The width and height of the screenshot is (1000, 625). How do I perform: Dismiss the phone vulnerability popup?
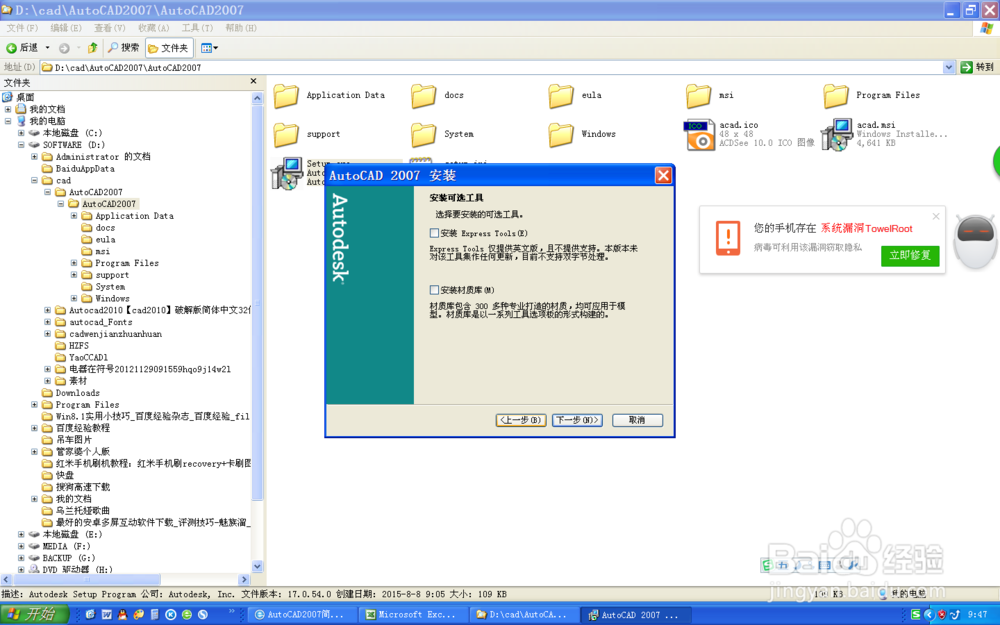click(x=936, y=216)
